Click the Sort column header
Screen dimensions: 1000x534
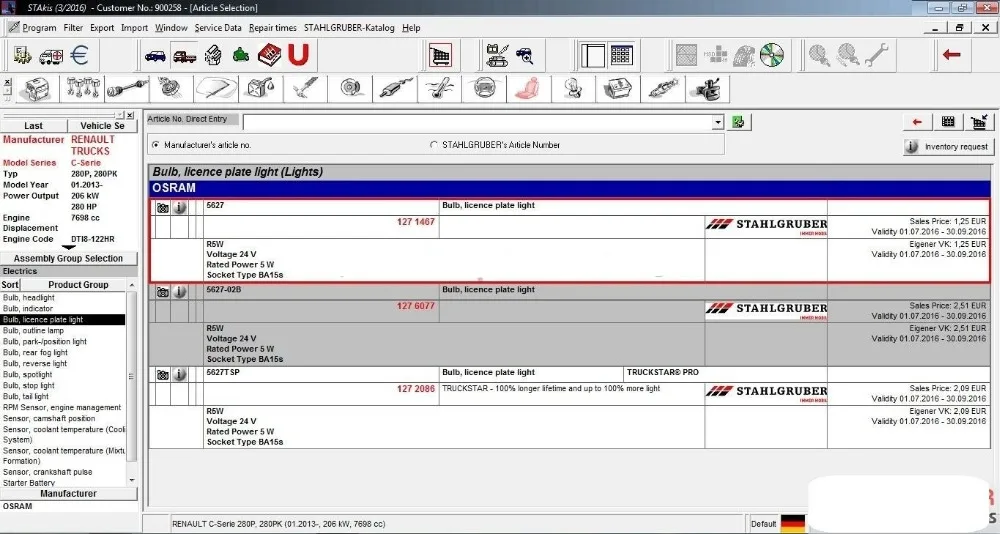[10, 285]
